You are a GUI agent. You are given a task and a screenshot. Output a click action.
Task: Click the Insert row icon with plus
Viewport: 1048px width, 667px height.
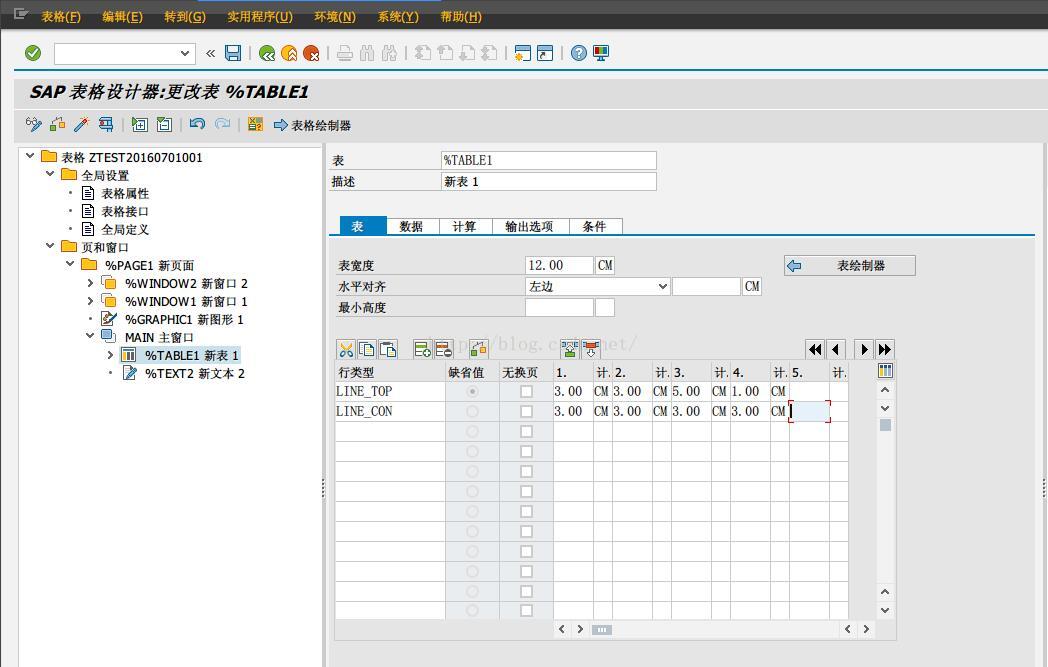click(x=422, y=349)
